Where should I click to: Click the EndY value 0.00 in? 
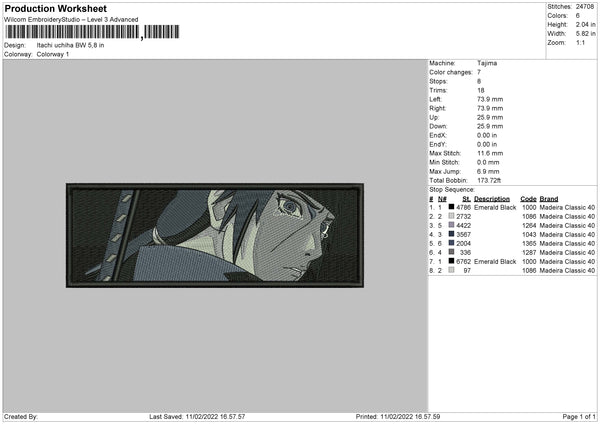tap(487, 144)
